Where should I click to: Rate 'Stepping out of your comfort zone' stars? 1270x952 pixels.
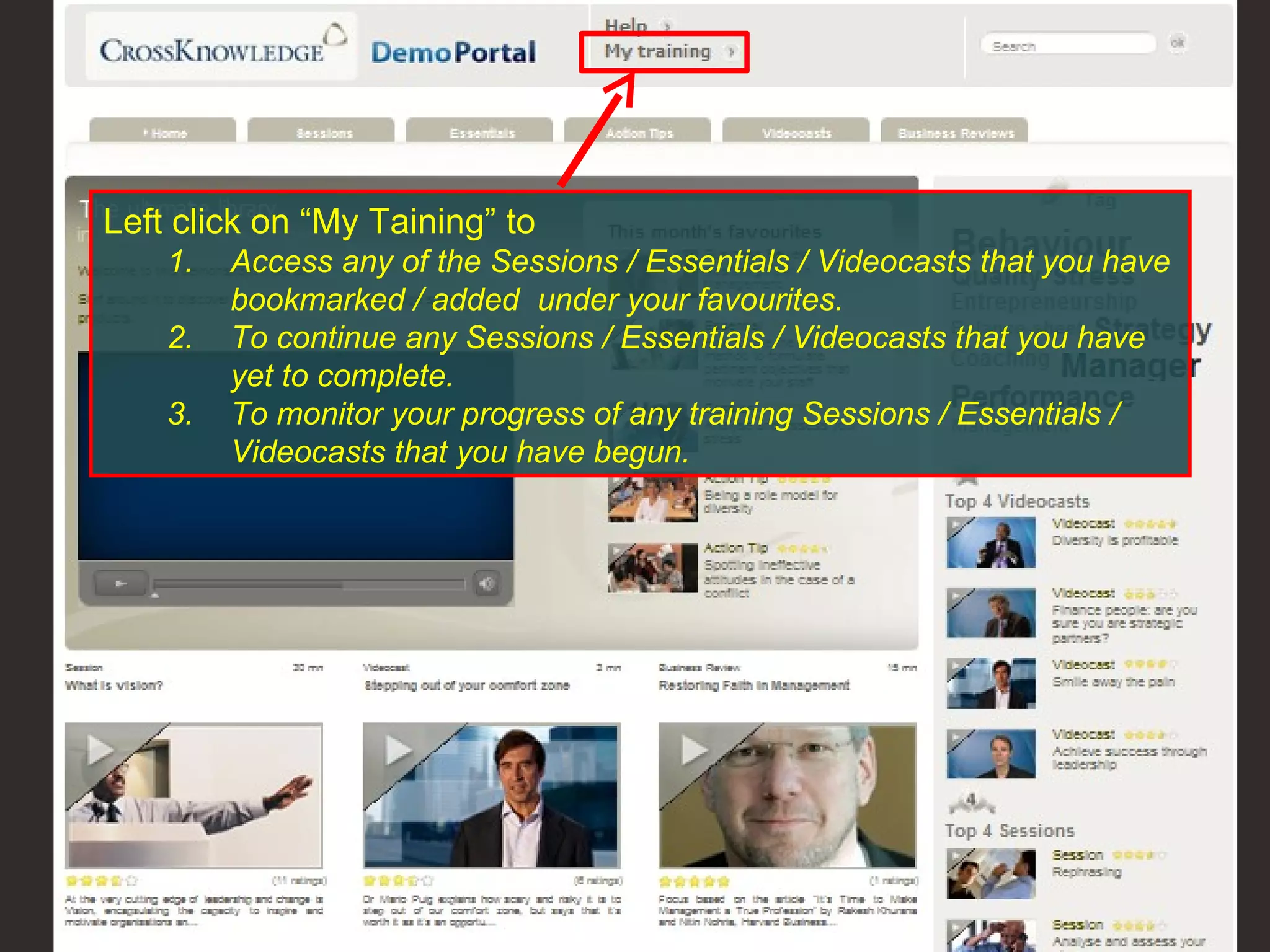(398, 881)
